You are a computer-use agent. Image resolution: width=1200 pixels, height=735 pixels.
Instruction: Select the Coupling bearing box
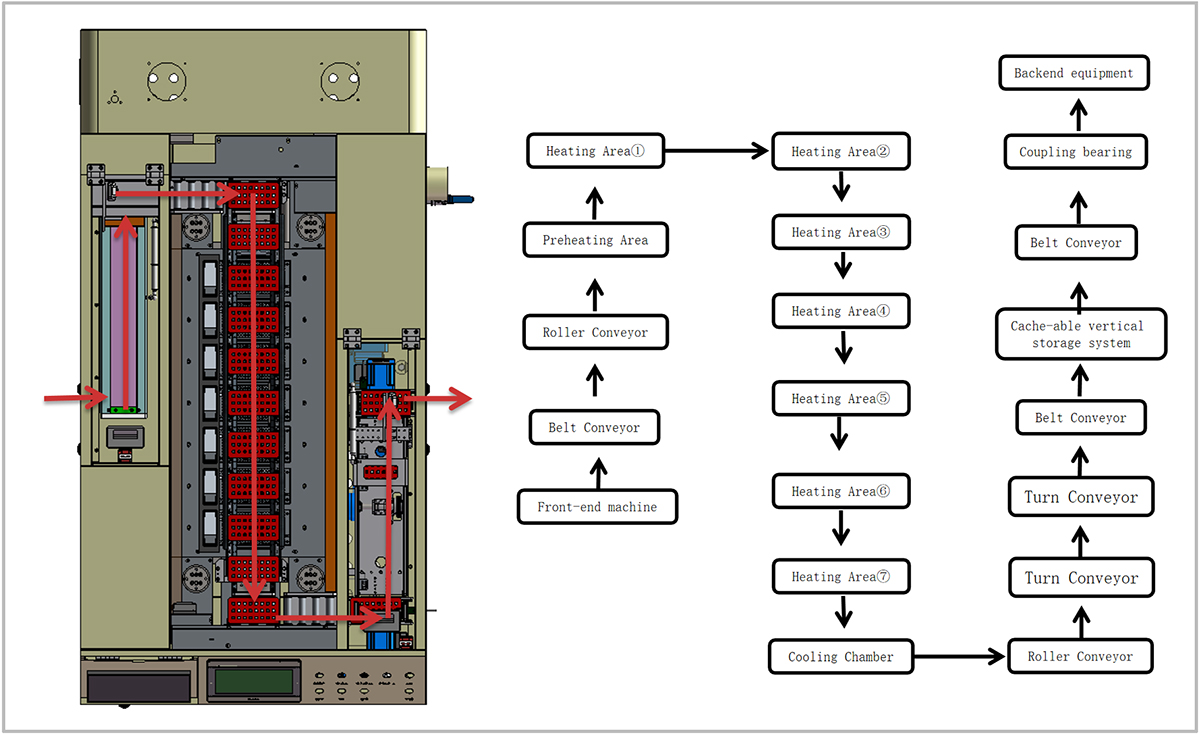[x=1075, y=152]
